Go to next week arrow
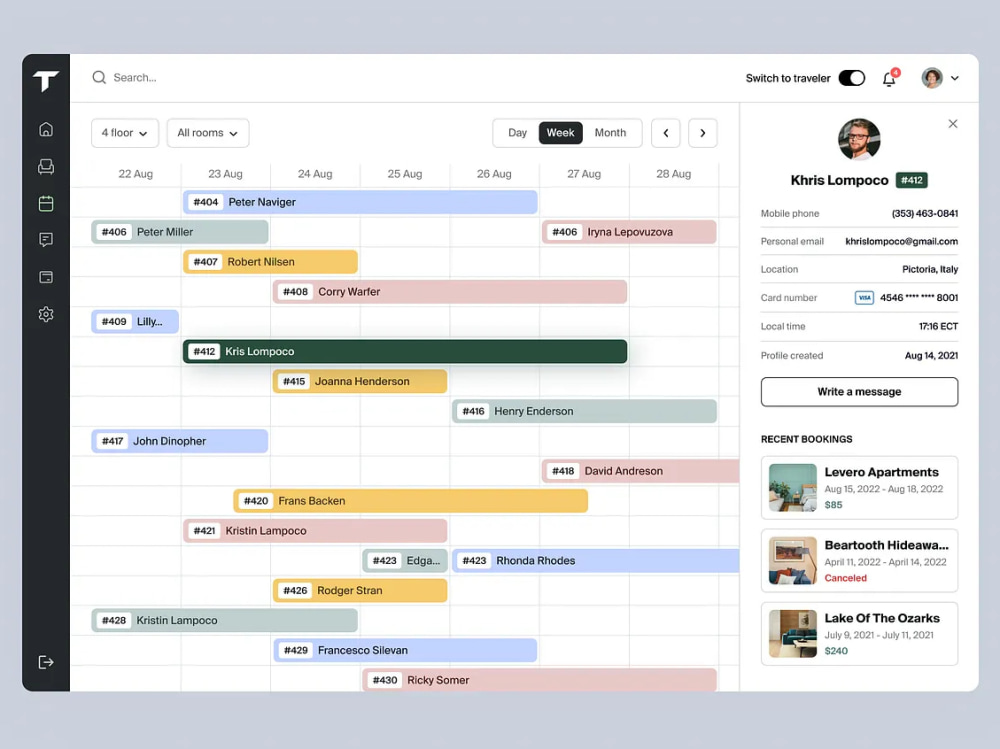This screenshot has width=1000, height=749. pyautogui.click(x=703, y=133)
